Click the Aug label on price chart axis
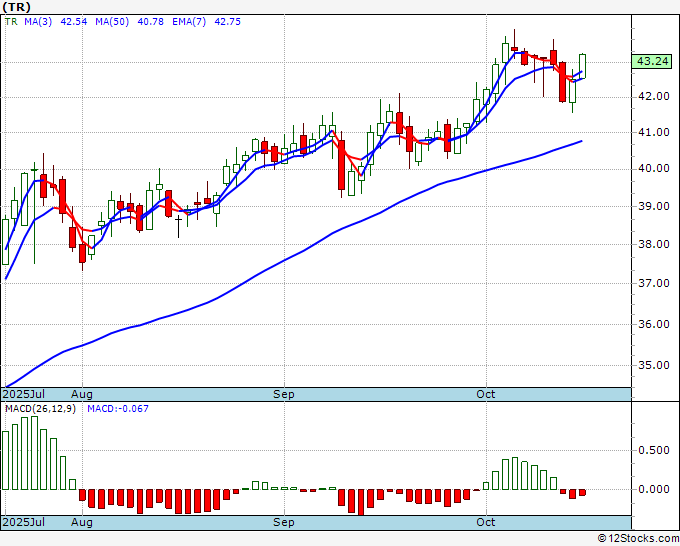 click(82, 394)
